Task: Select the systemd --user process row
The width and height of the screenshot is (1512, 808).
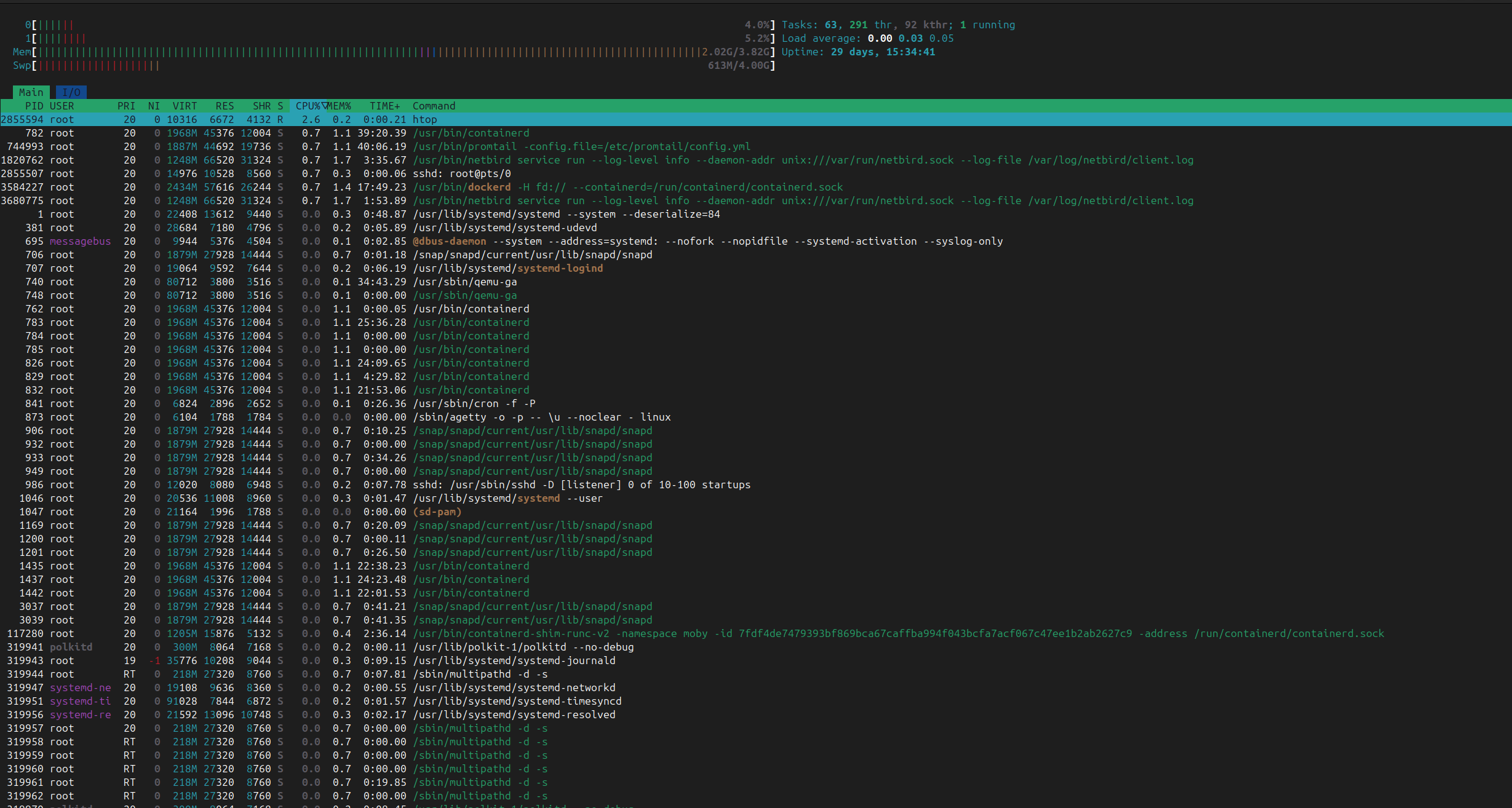Action: click(756, 498)
